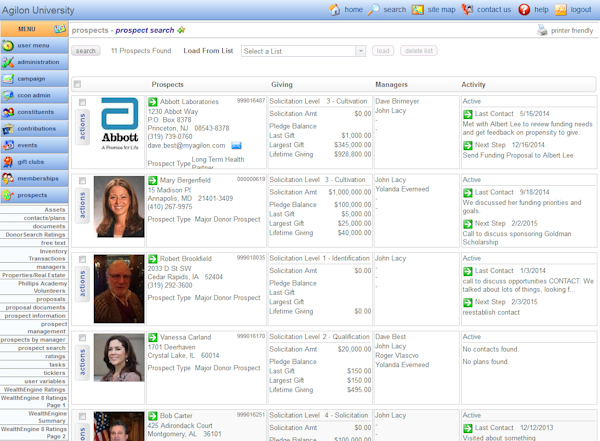Open actions menu for Robert Brookfield
The width and height of the screenshot is (600, 441).
[x=82, y=284]
